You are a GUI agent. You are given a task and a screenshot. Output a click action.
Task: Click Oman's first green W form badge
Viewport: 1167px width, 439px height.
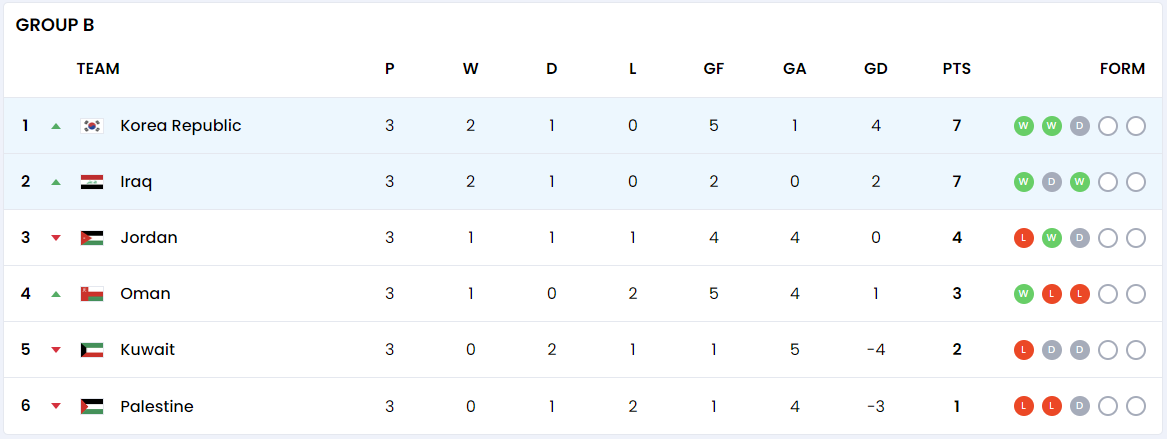pyautogui.click(x=1024, y=294)
